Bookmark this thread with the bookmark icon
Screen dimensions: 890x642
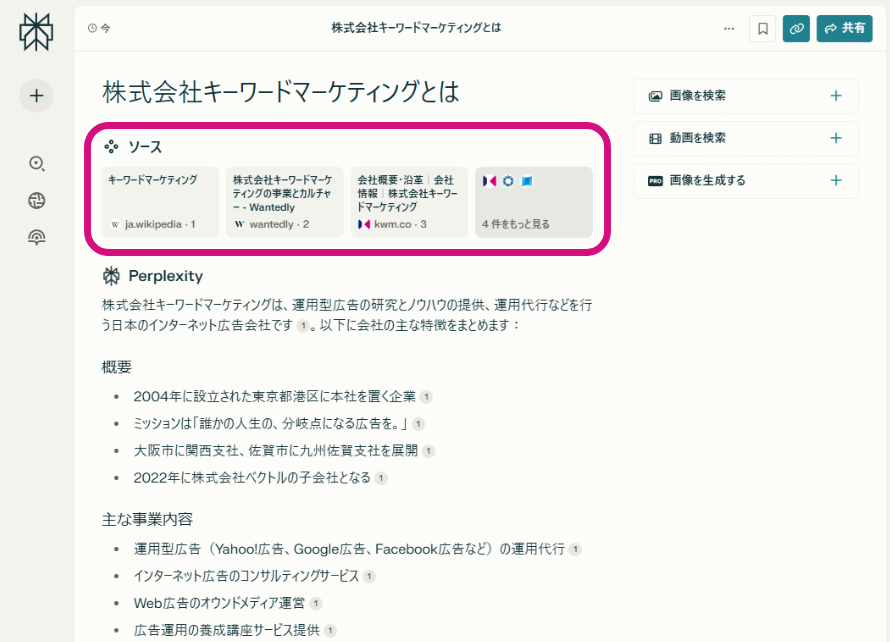point(763,28)
